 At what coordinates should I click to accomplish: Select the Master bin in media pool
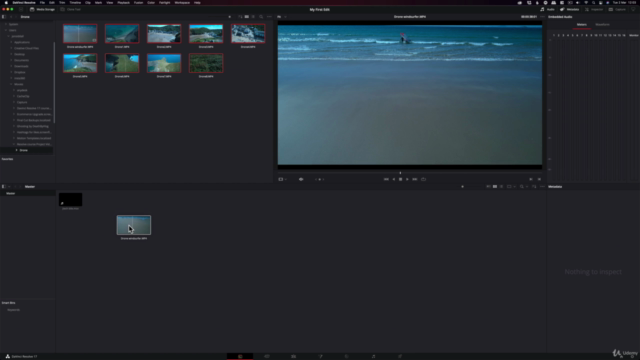point(28,193)
